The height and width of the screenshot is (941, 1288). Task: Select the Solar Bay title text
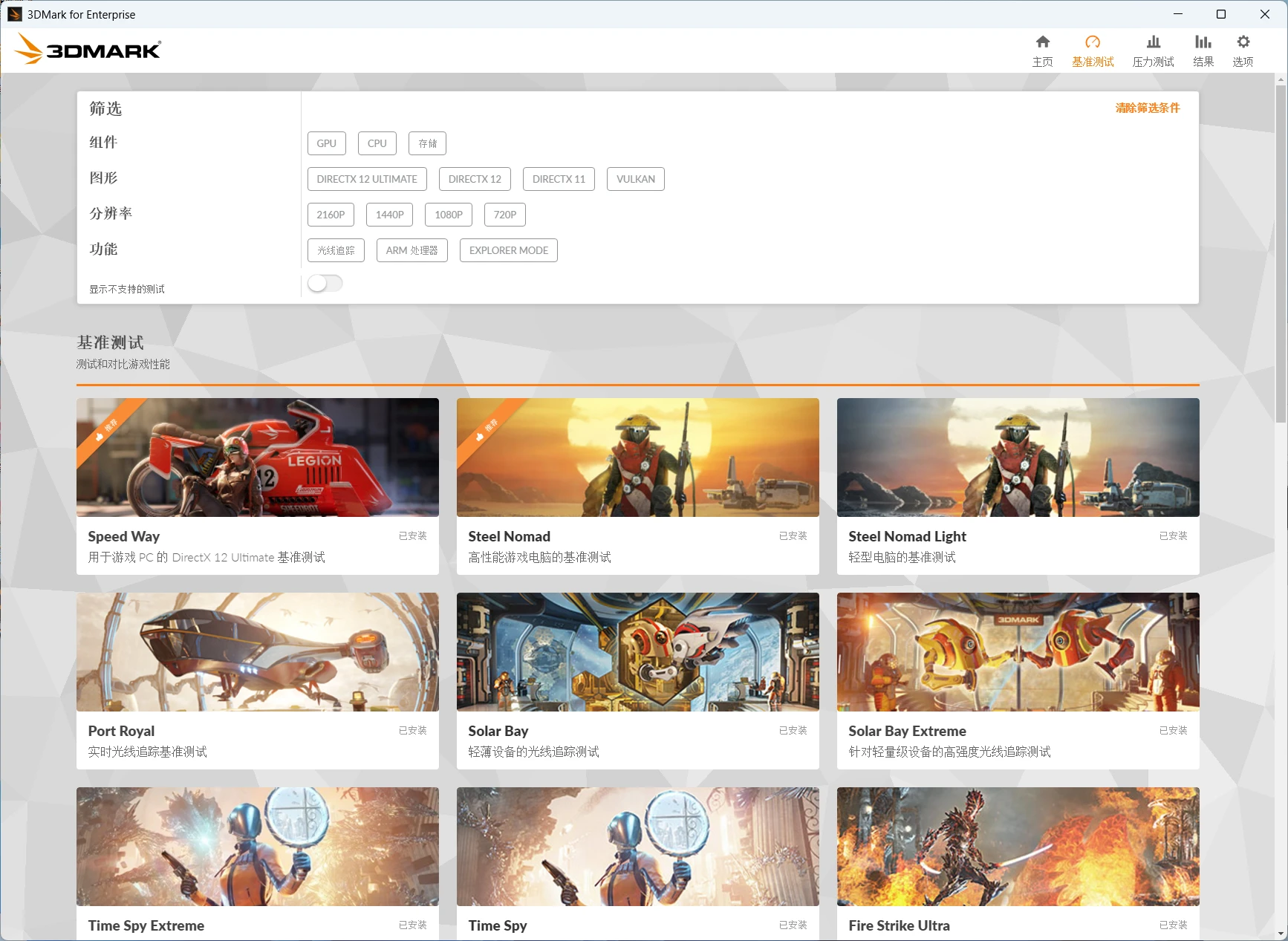[498, 731]
